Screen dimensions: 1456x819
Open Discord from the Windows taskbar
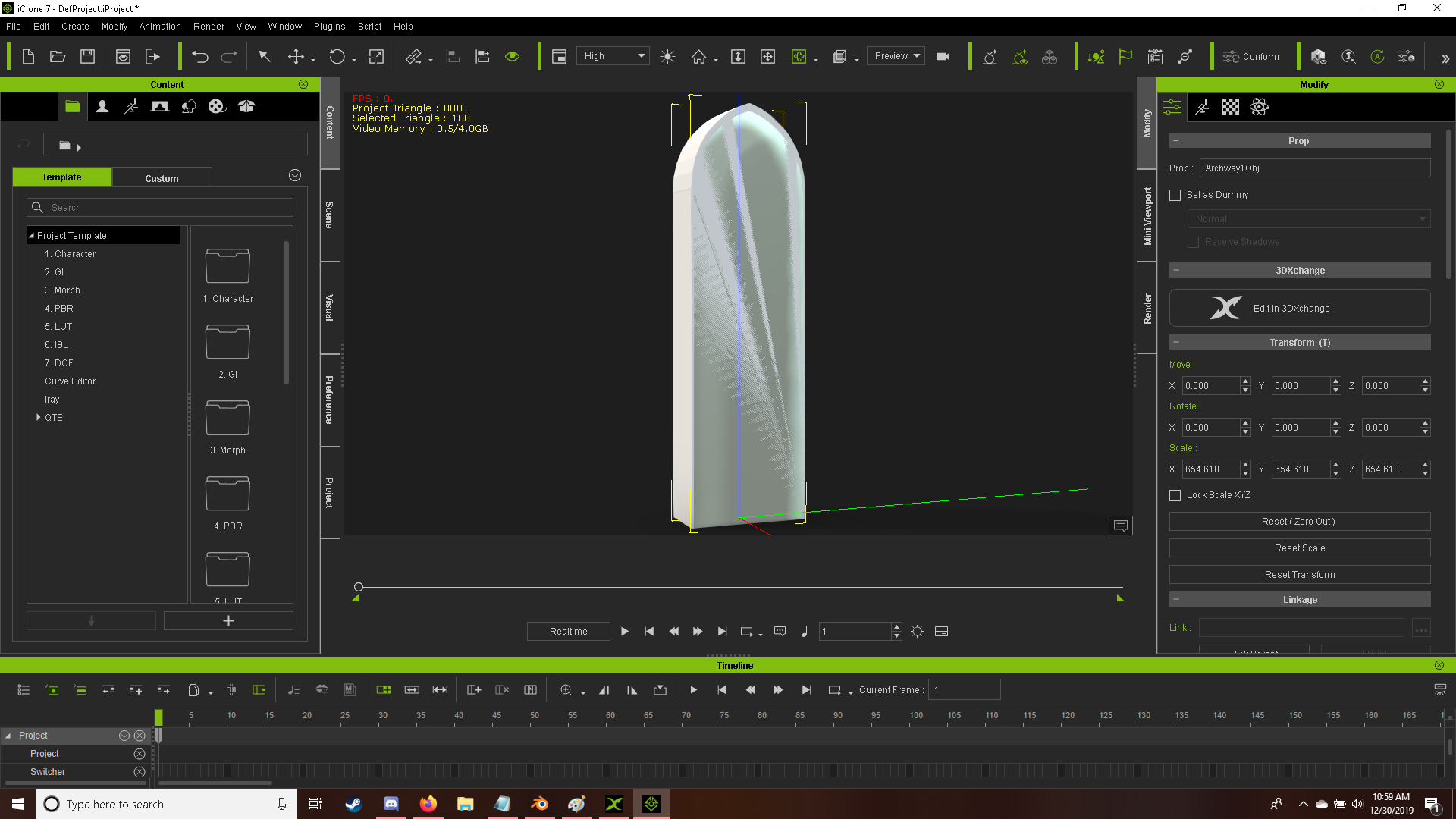391,804
